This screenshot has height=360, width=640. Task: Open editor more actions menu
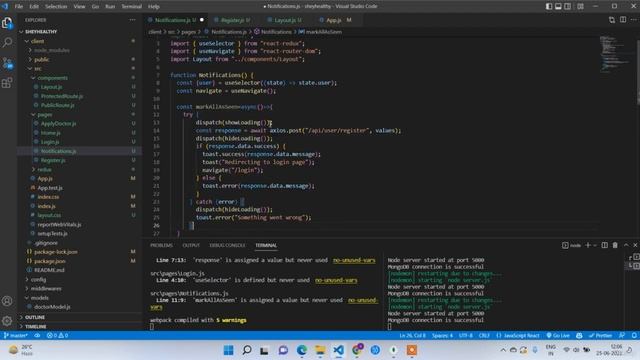(x=634, y=20)
